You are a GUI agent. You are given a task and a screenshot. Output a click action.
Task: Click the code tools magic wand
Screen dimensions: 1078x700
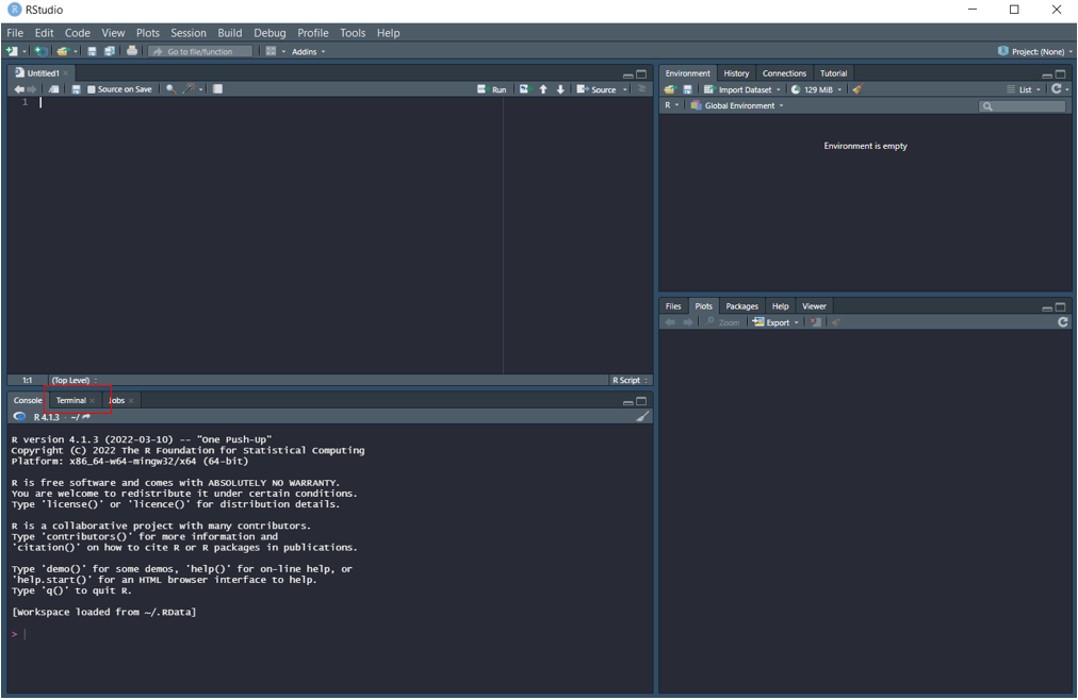click(189, 89)
